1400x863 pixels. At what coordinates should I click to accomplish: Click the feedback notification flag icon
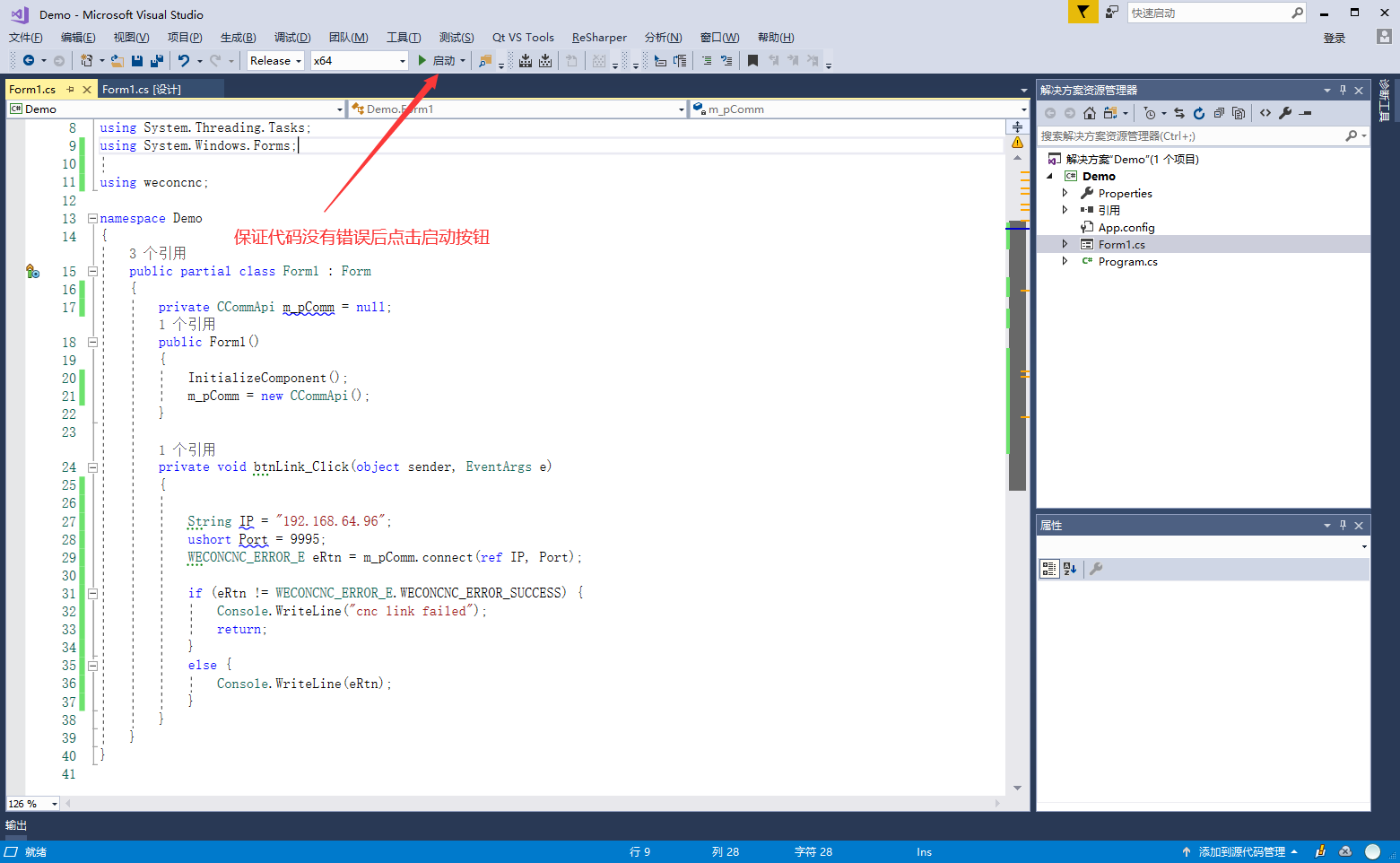point(1083,13)
